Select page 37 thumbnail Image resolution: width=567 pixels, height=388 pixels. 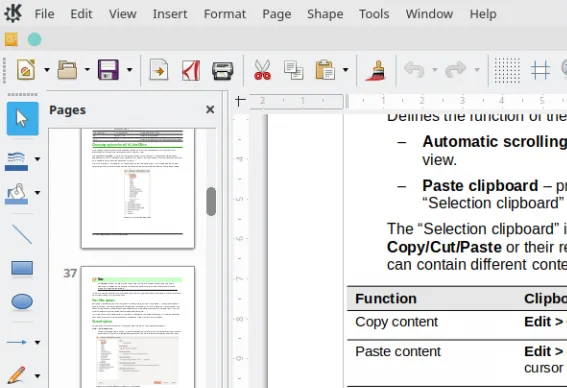click(x=138, y=327)
